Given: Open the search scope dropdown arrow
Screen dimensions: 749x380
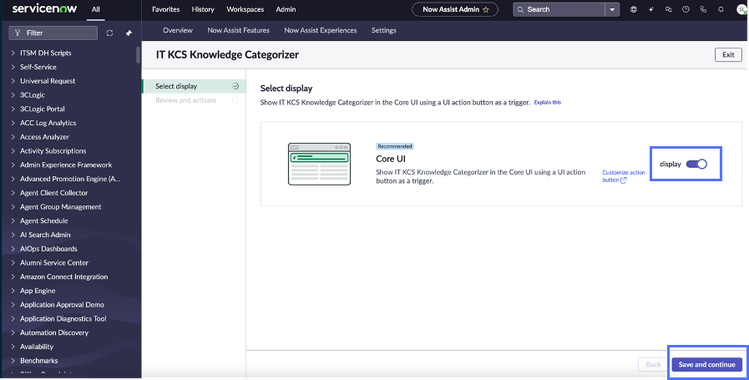Looking at the screenshot, I should [x=612, y=10].
